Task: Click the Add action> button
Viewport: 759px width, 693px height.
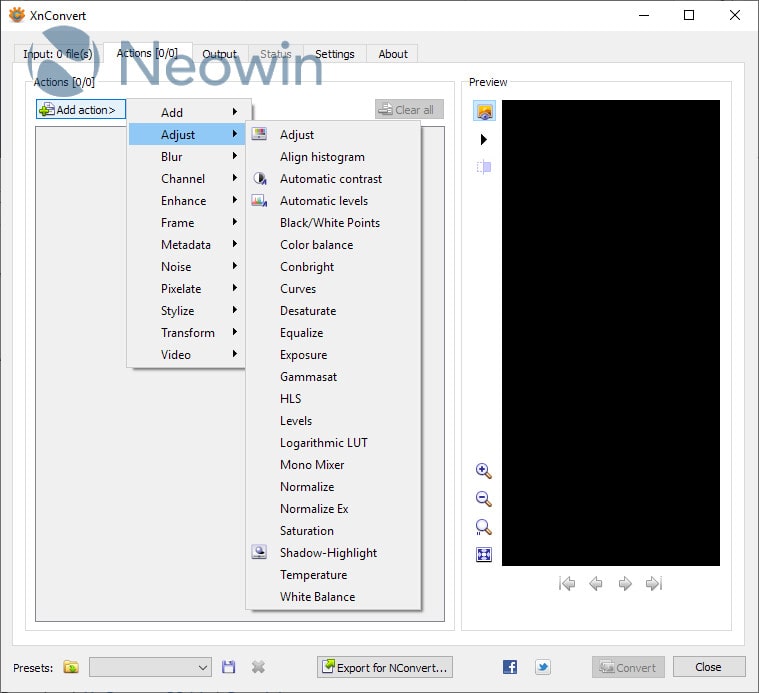Action: [x=81, y=109]
